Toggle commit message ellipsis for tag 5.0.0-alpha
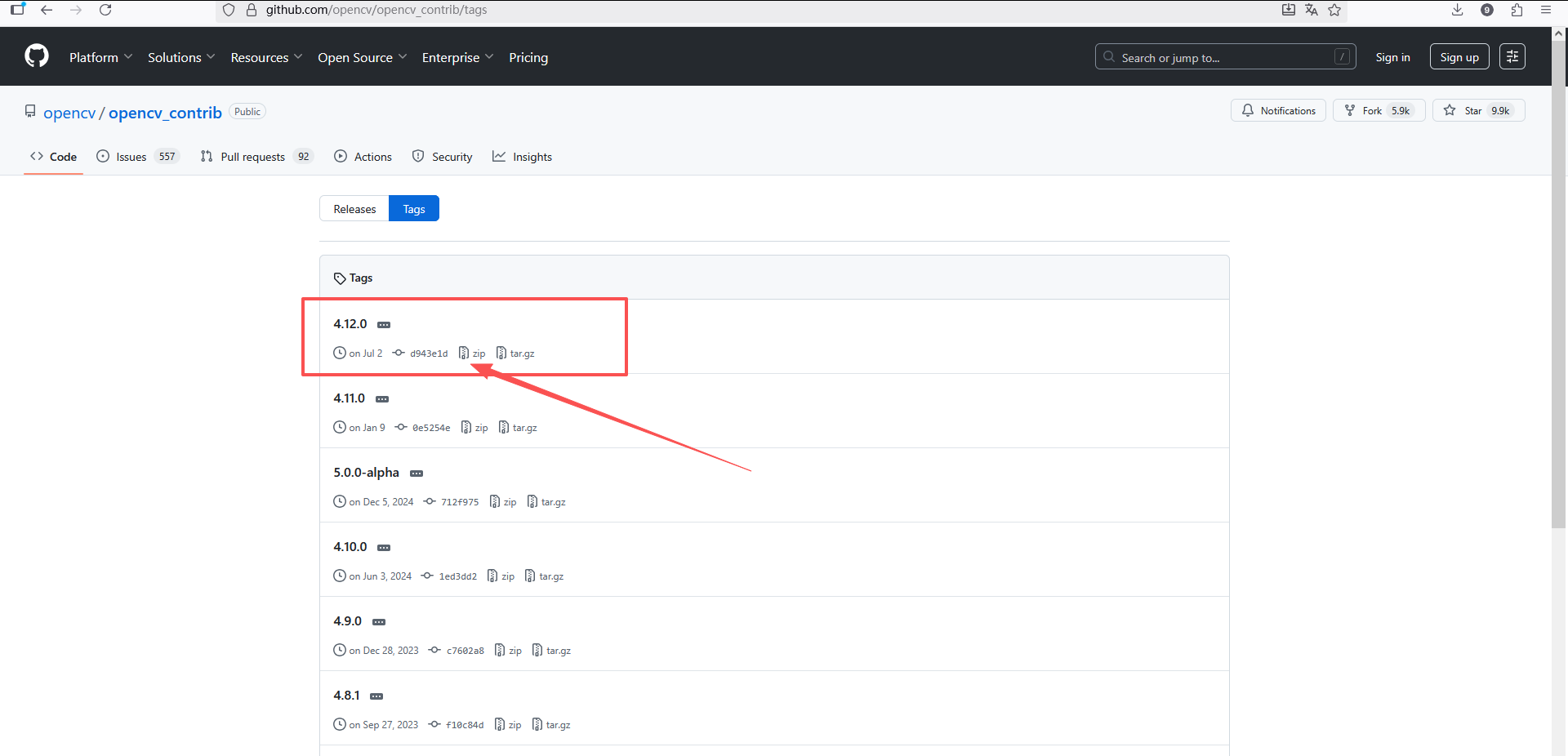1568x756 pixels. (x=416, y=474)
